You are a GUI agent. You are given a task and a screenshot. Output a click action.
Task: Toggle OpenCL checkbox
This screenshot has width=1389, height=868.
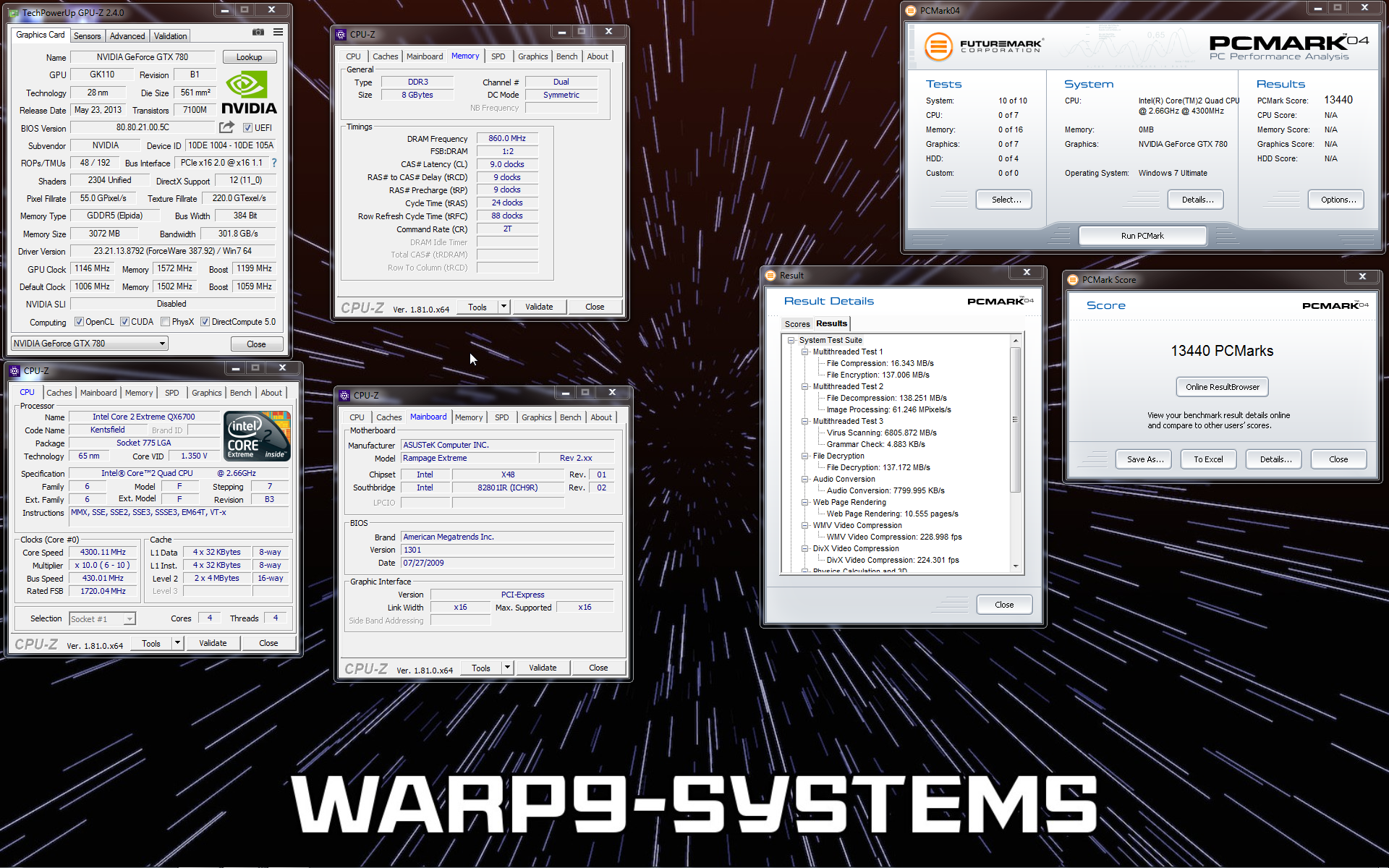80,322
